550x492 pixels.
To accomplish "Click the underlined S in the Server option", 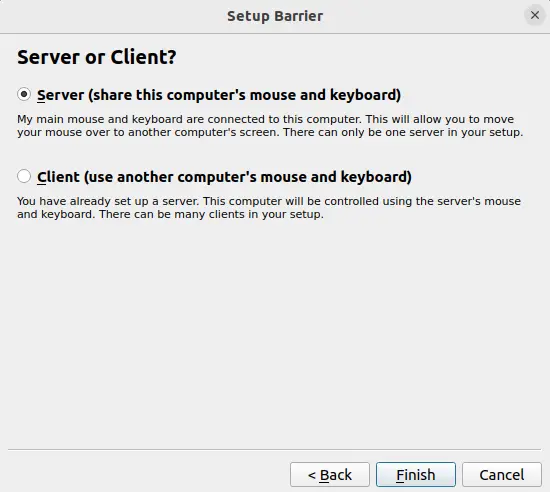I will point(41,95).
